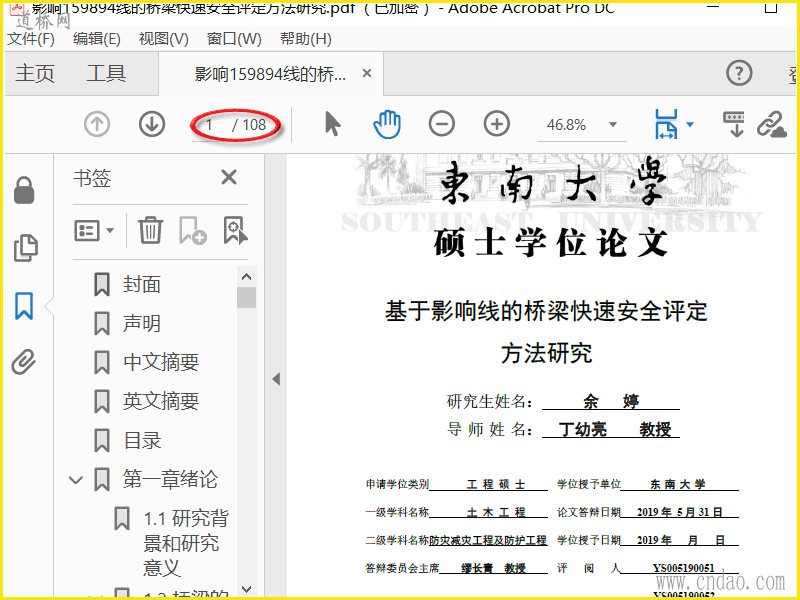Jump to 声明 bookmark
This screenshot has height=600, width=800.
click(x=141, y=323)
